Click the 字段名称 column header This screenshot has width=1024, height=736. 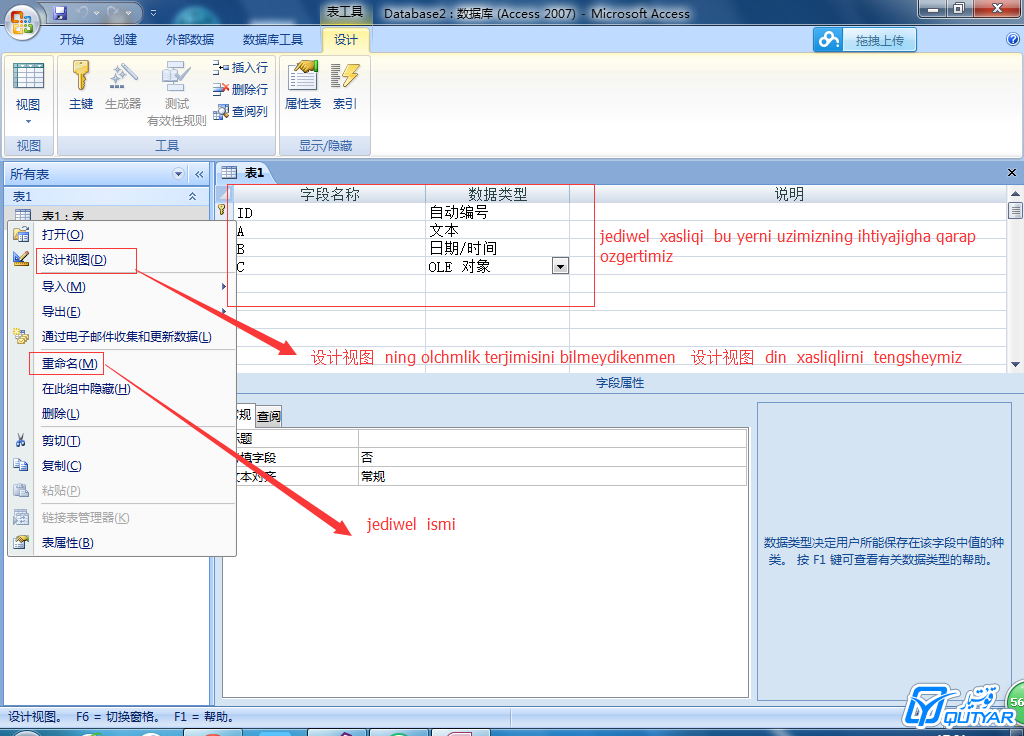[x=330, y=194]
